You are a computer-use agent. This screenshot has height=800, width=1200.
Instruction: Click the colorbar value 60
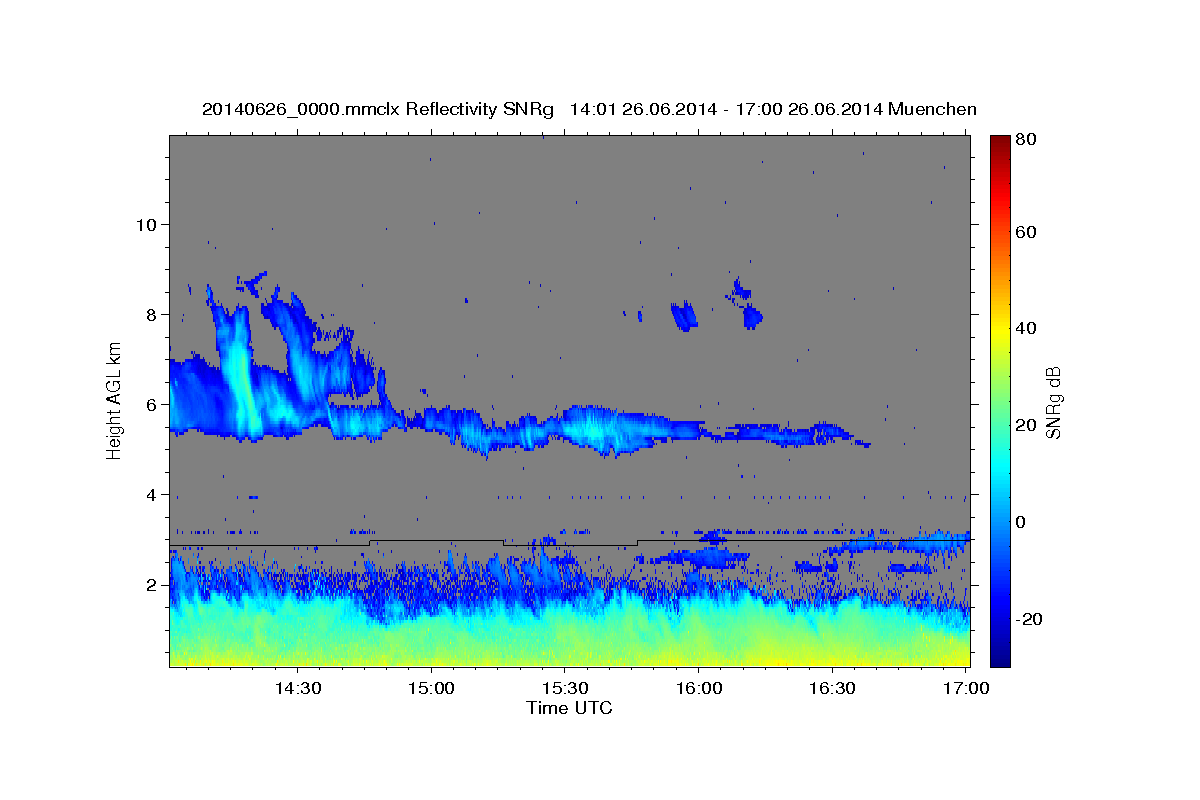coord(1026,232)
